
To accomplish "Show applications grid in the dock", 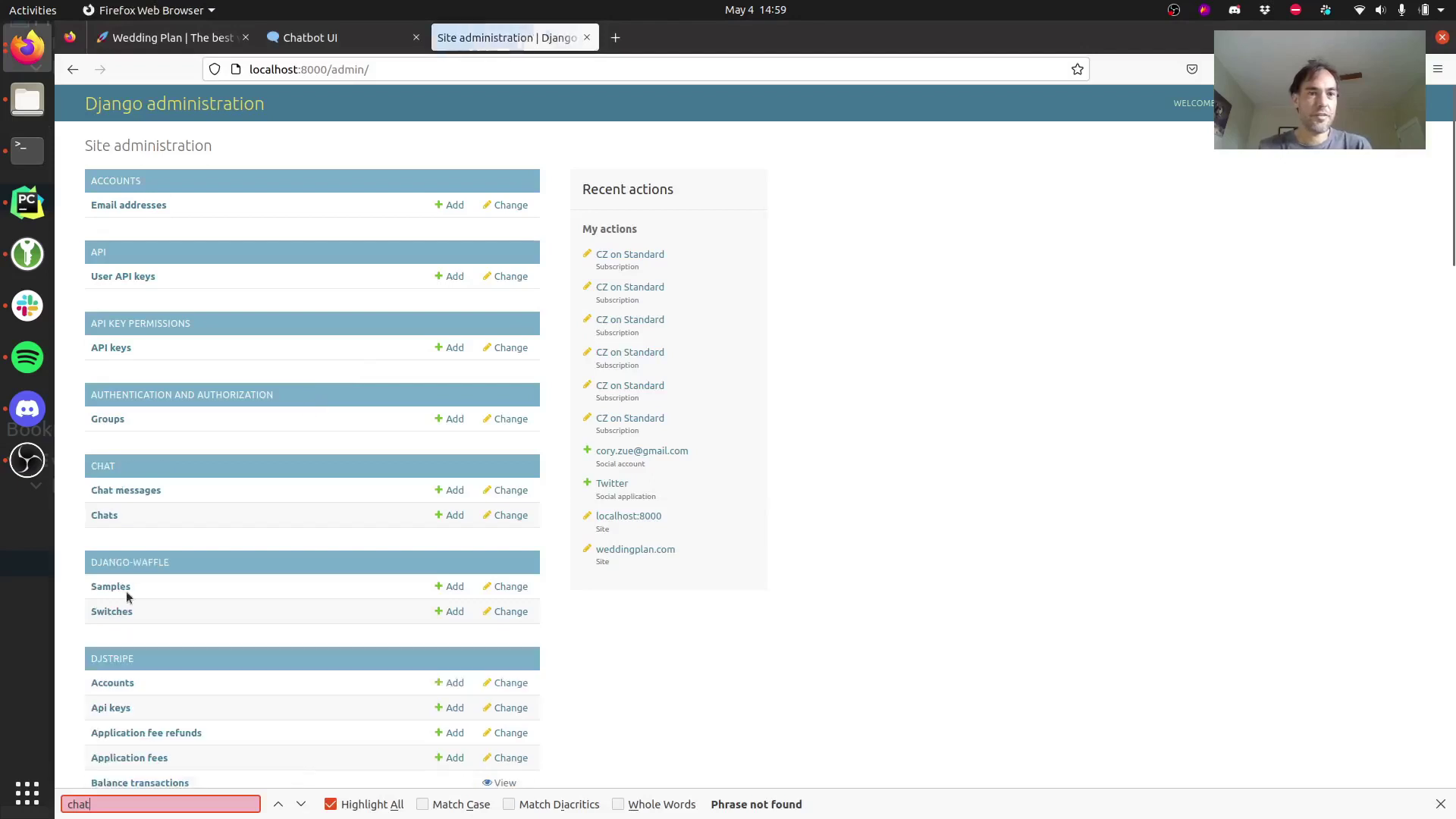I will (x=27, y=792).
